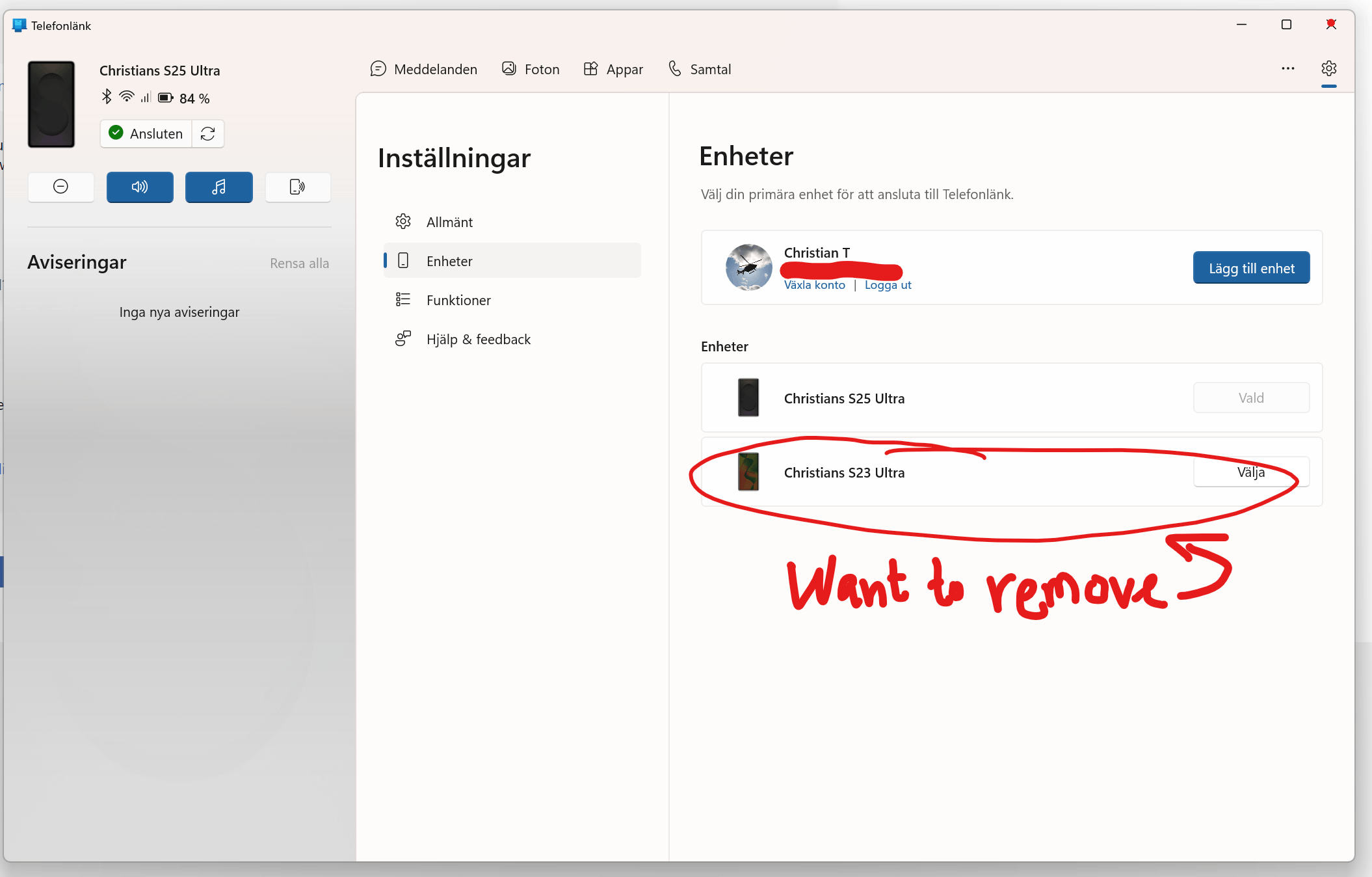Toggle Do Not Disturb on phone

pyautogui.click(x=60, y=187)
